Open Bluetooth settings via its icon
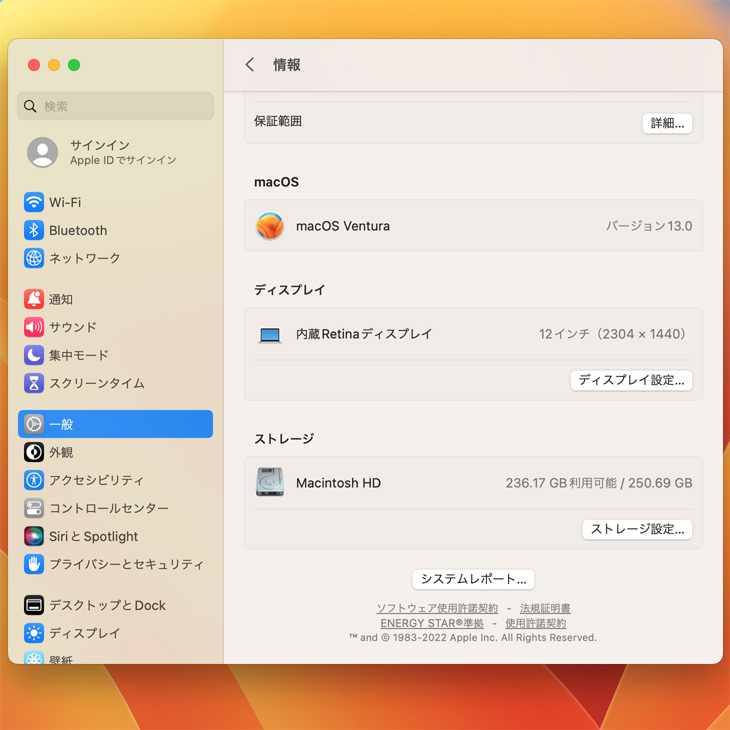Image resolution: width=730 pixels, height=730 pixels. pyautogui.click(x=34, y=230)
